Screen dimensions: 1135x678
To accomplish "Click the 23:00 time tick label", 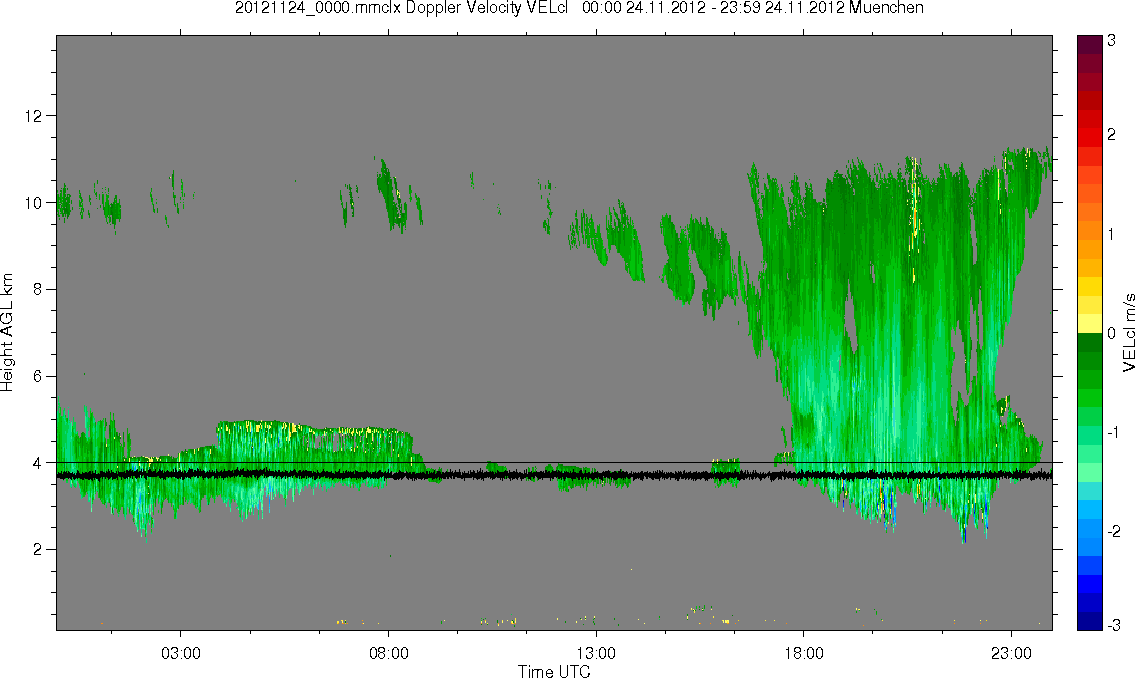I will pyautogui.click(x=1011, y=653).
